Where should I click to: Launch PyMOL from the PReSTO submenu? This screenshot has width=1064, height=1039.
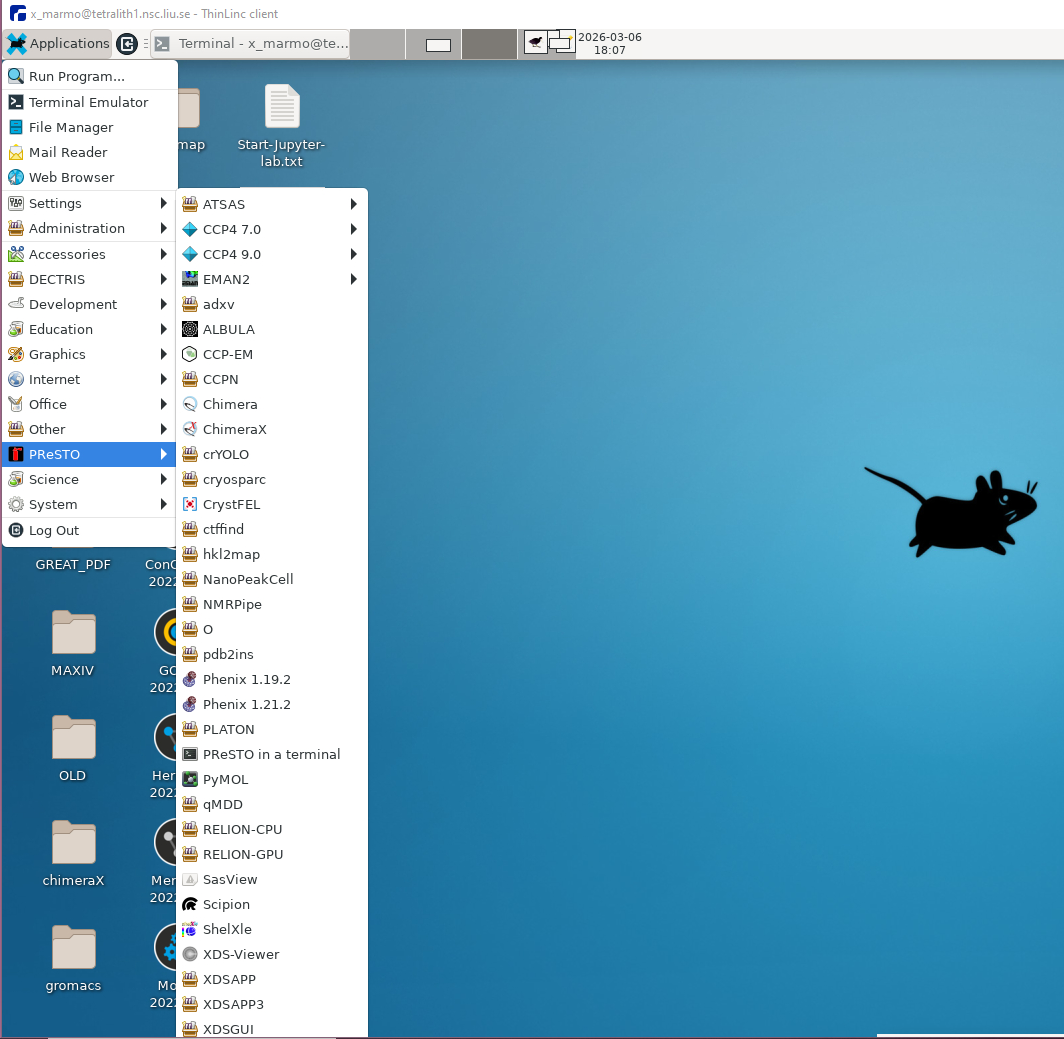tap(225, 779)
